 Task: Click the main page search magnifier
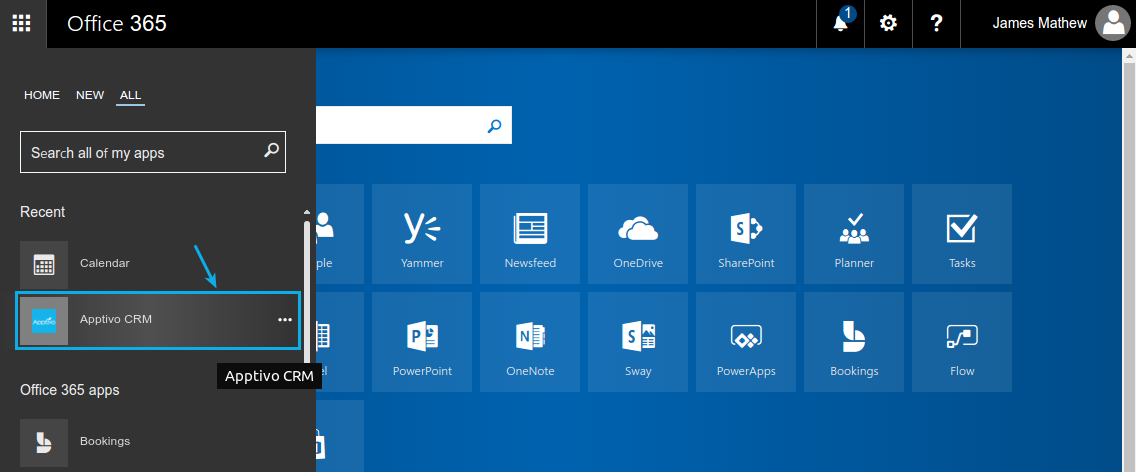point(494,126)
